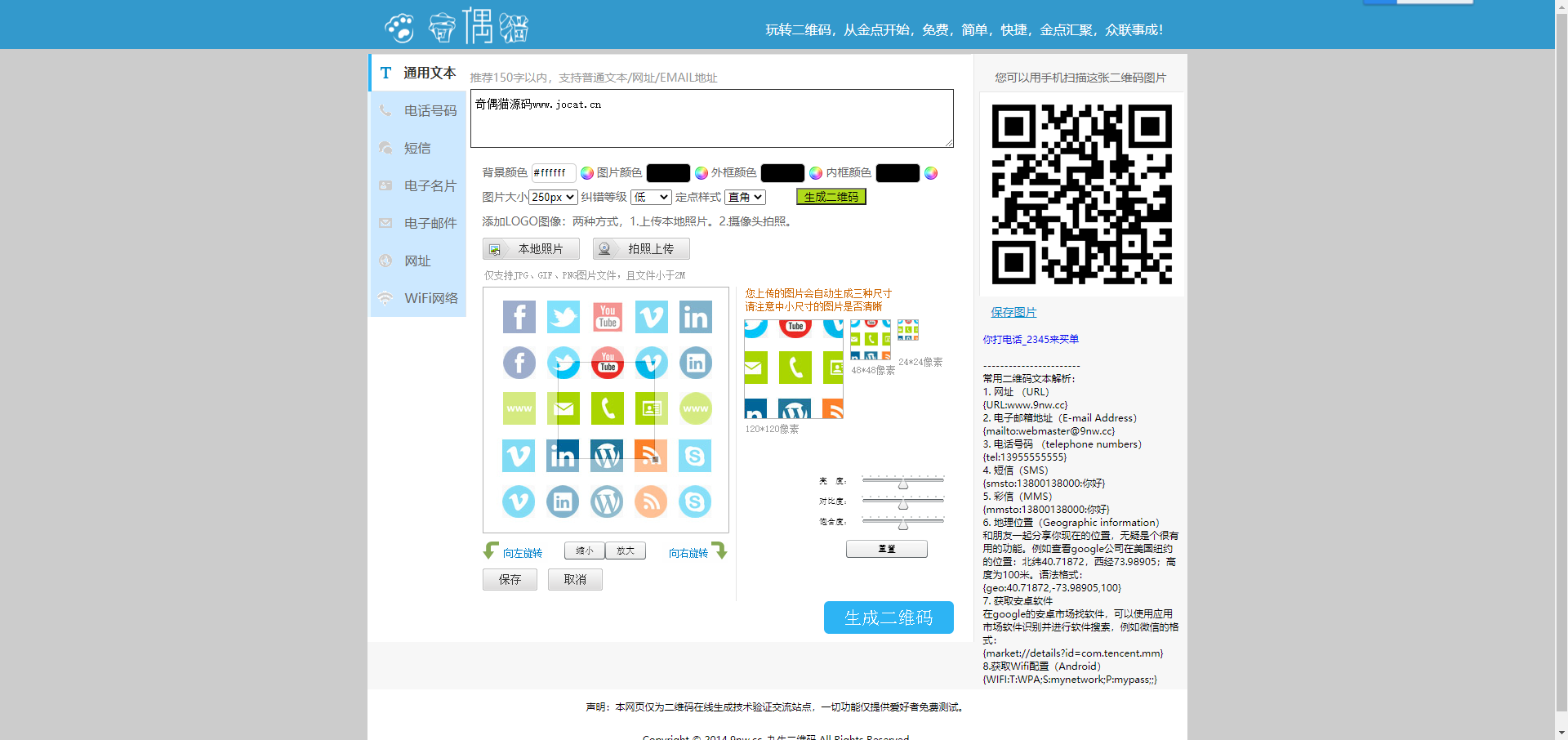This screenshot has height=740, width=1568.
Task: Click the site logo in the header
Action: tap(457, 26)
